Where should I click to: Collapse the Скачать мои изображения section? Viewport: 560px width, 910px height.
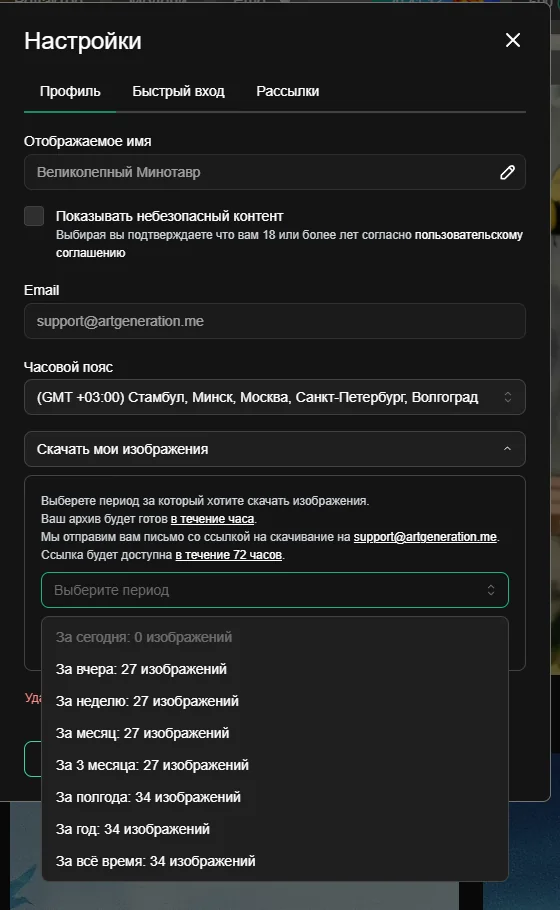pyautogui.click(x=274, y=449)
